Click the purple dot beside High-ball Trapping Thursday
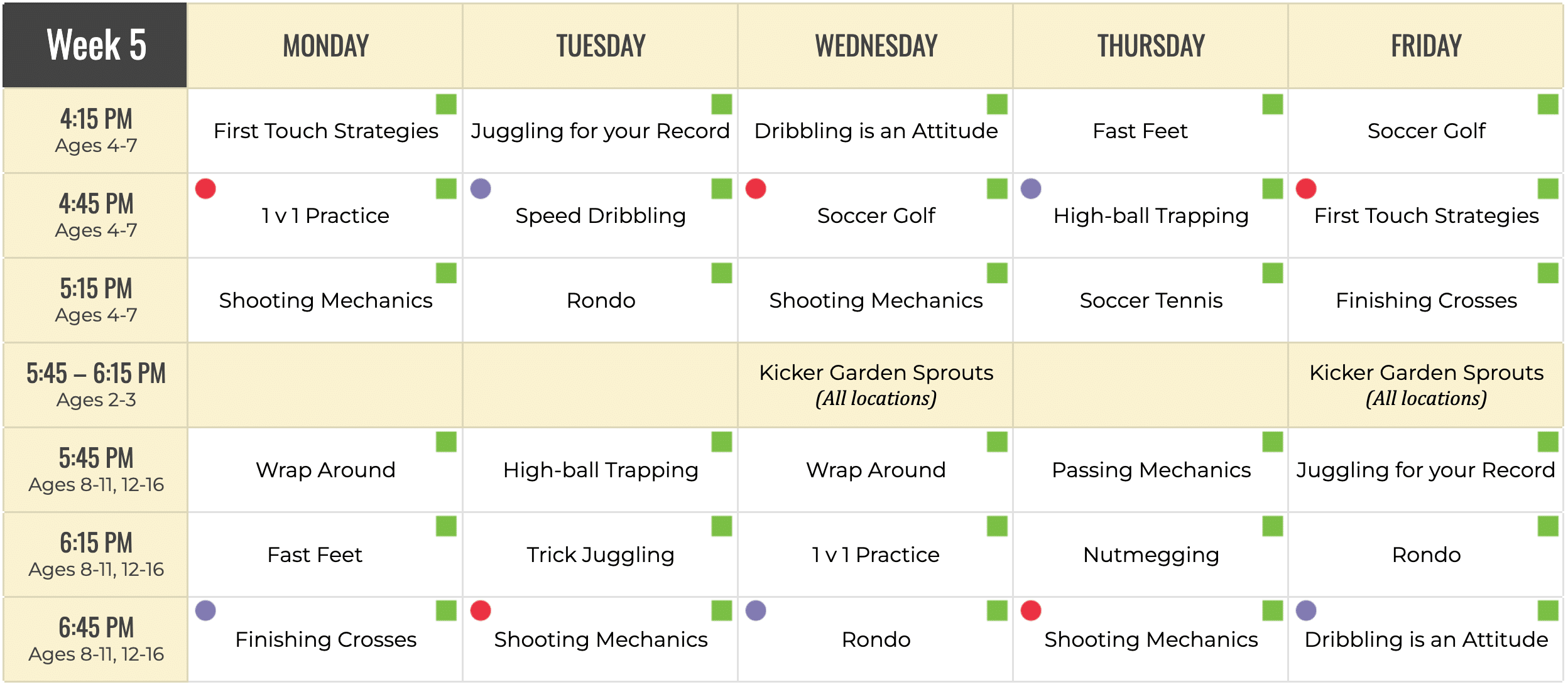The height and width of the screenshot is (687, 1568). (1031, 188)
